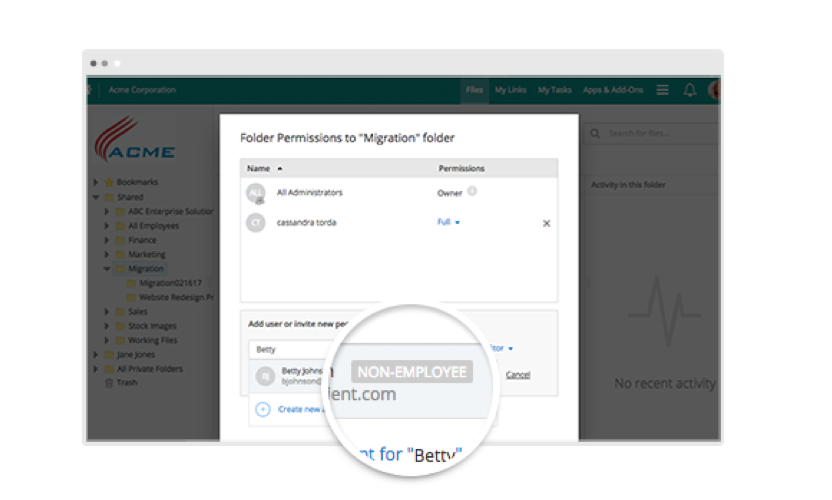Sort by the Name column header
The height and width of the screenshot is (500, 832).
258,168
